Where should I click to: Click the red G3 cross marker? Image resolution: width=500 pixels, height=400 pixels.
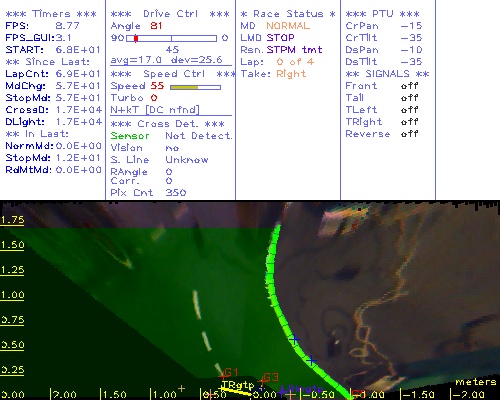pos(262,380)
